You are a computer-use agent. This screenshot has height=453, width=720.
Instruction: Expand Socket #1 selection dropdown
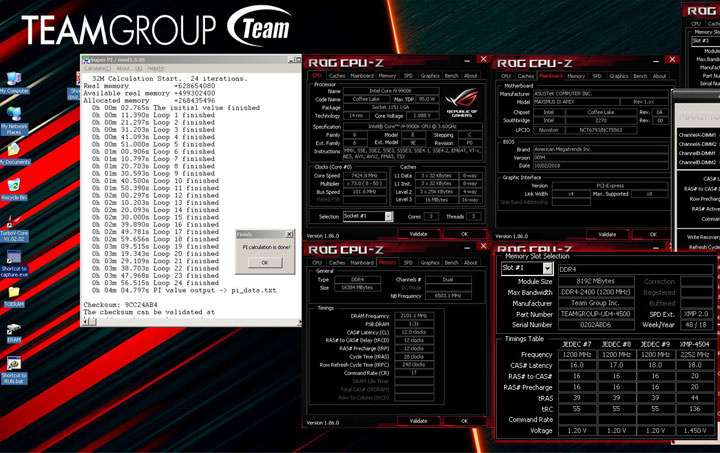pos(388,216)
